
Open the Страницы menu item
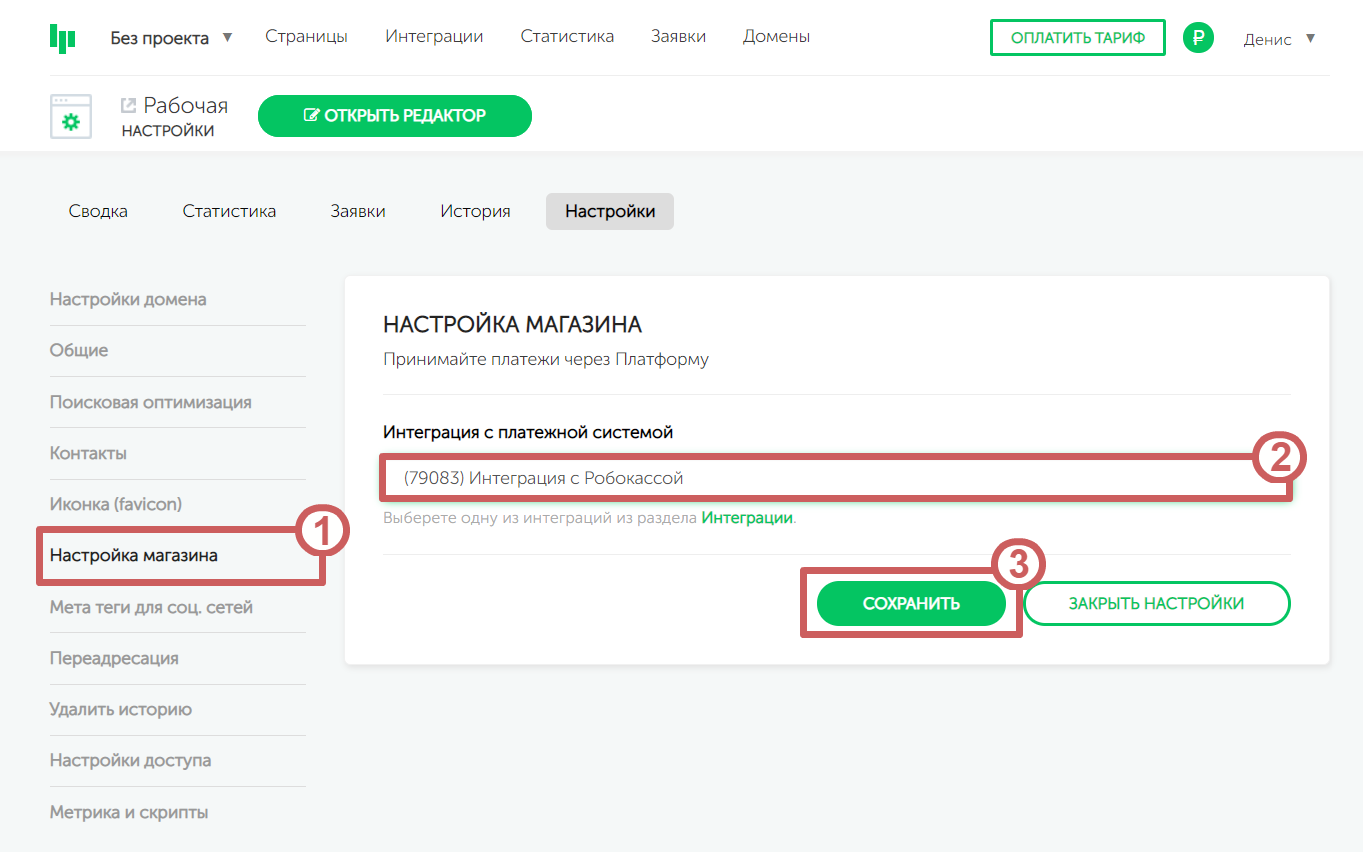tap(306, 37)
